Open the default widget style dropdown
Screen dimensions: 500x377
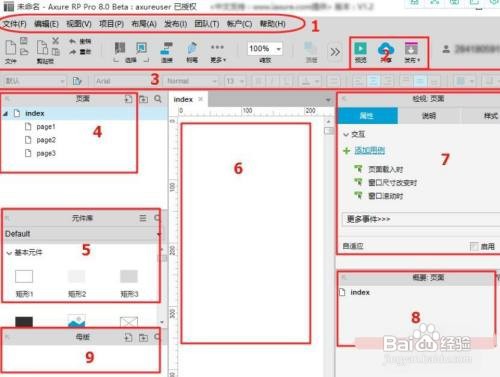pyautogui.click(x=34, y=81)
